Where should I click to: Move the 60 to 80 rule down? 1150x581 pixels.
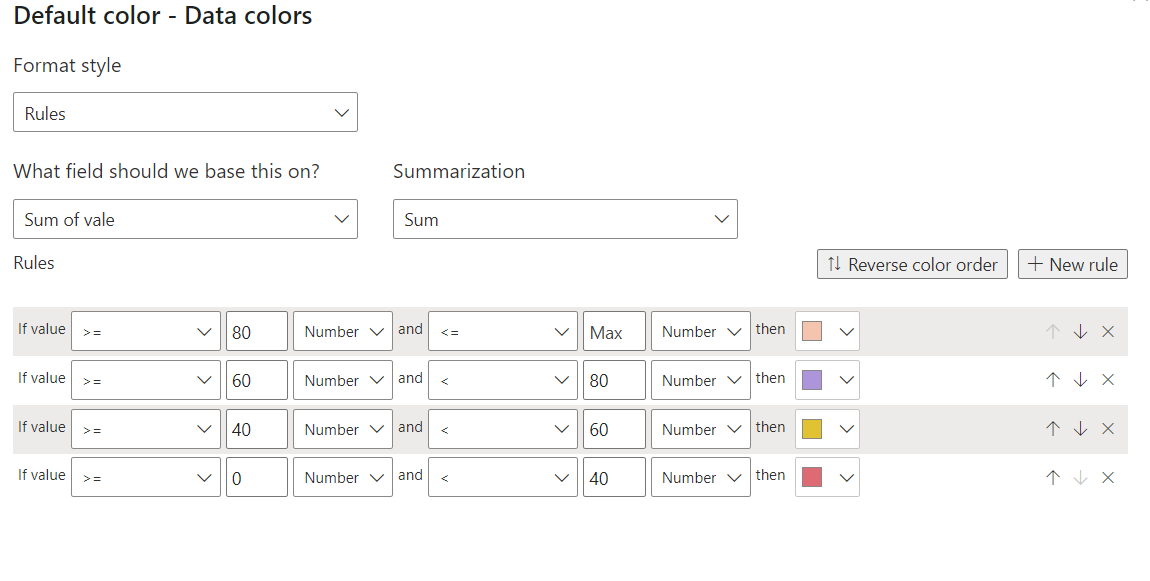pos(1080,380)
